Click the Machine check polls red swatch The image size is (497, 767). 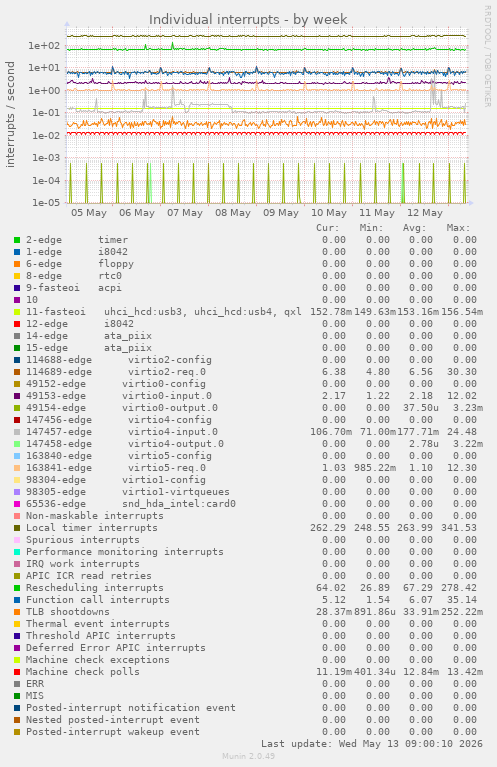coord(17,672)
